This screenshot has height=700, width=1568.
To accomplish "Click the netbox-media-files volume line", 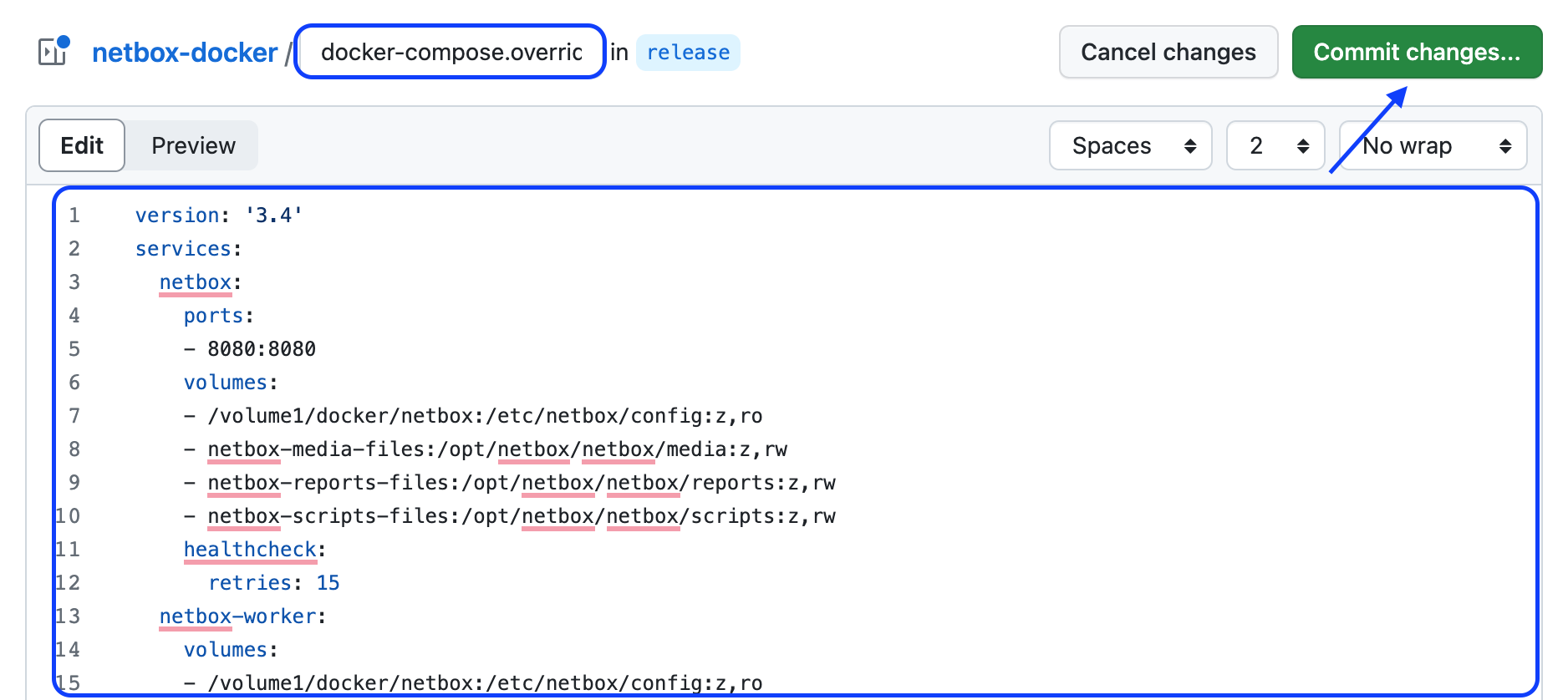I will tap(497, 449).
